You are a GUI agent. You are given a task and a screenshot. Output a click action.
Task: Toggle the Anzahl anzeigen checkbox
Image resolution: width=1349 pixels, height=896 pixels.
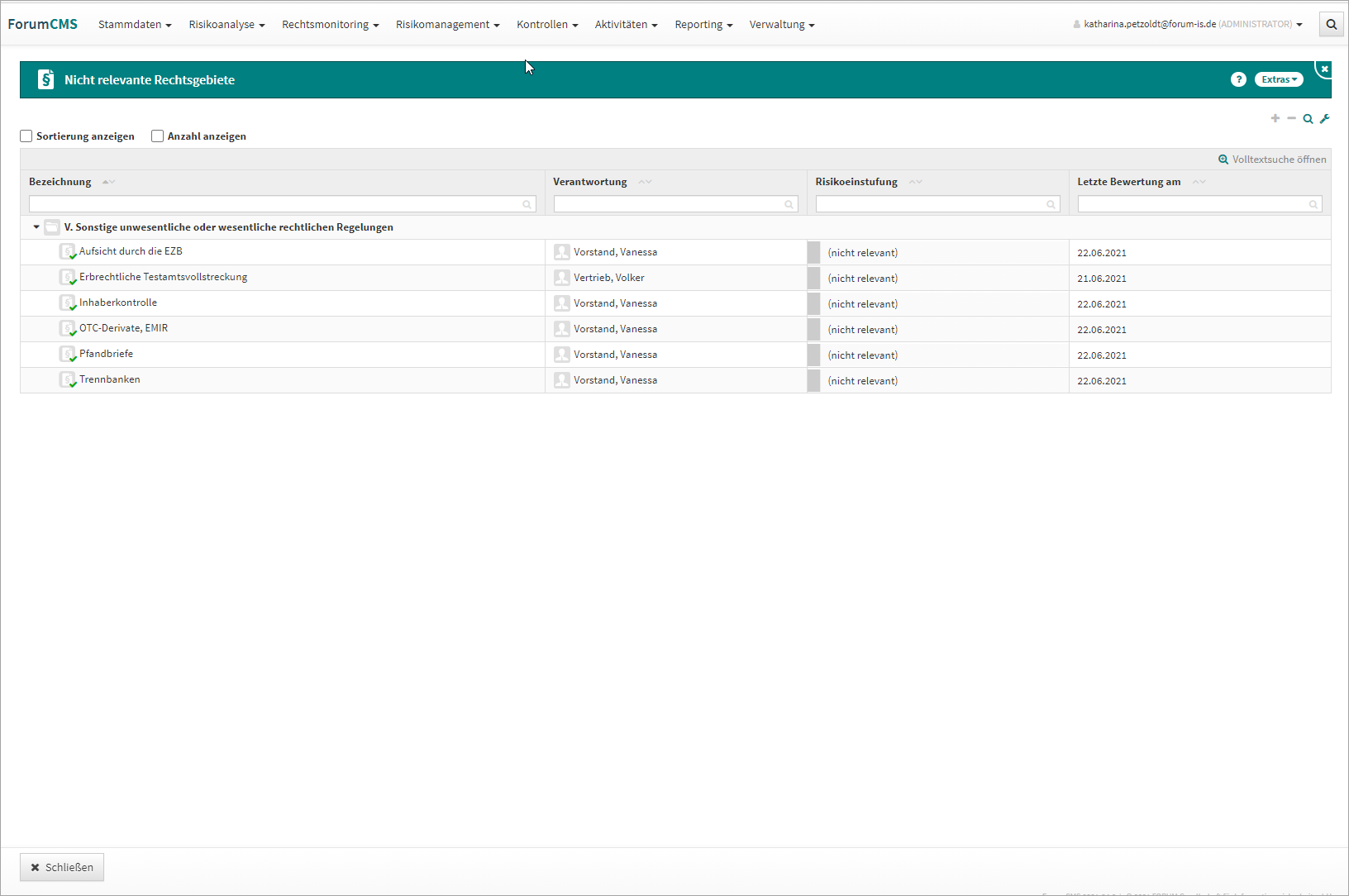[157, 136]
